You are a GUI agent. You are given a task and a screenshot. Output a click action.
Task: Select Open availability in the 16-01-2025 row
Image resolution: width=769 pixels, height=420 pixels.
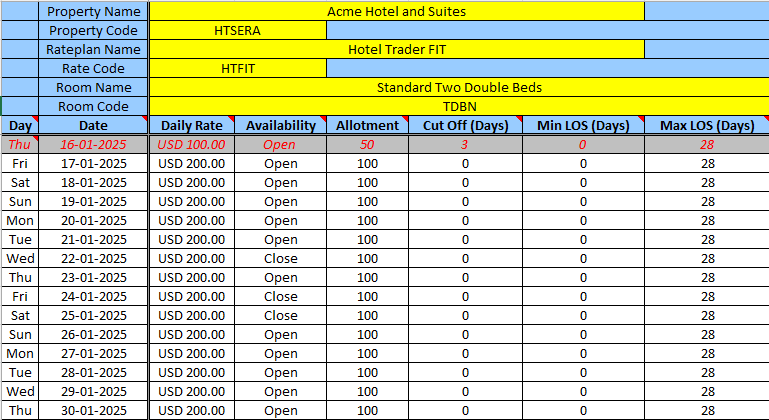coord(281,144)
